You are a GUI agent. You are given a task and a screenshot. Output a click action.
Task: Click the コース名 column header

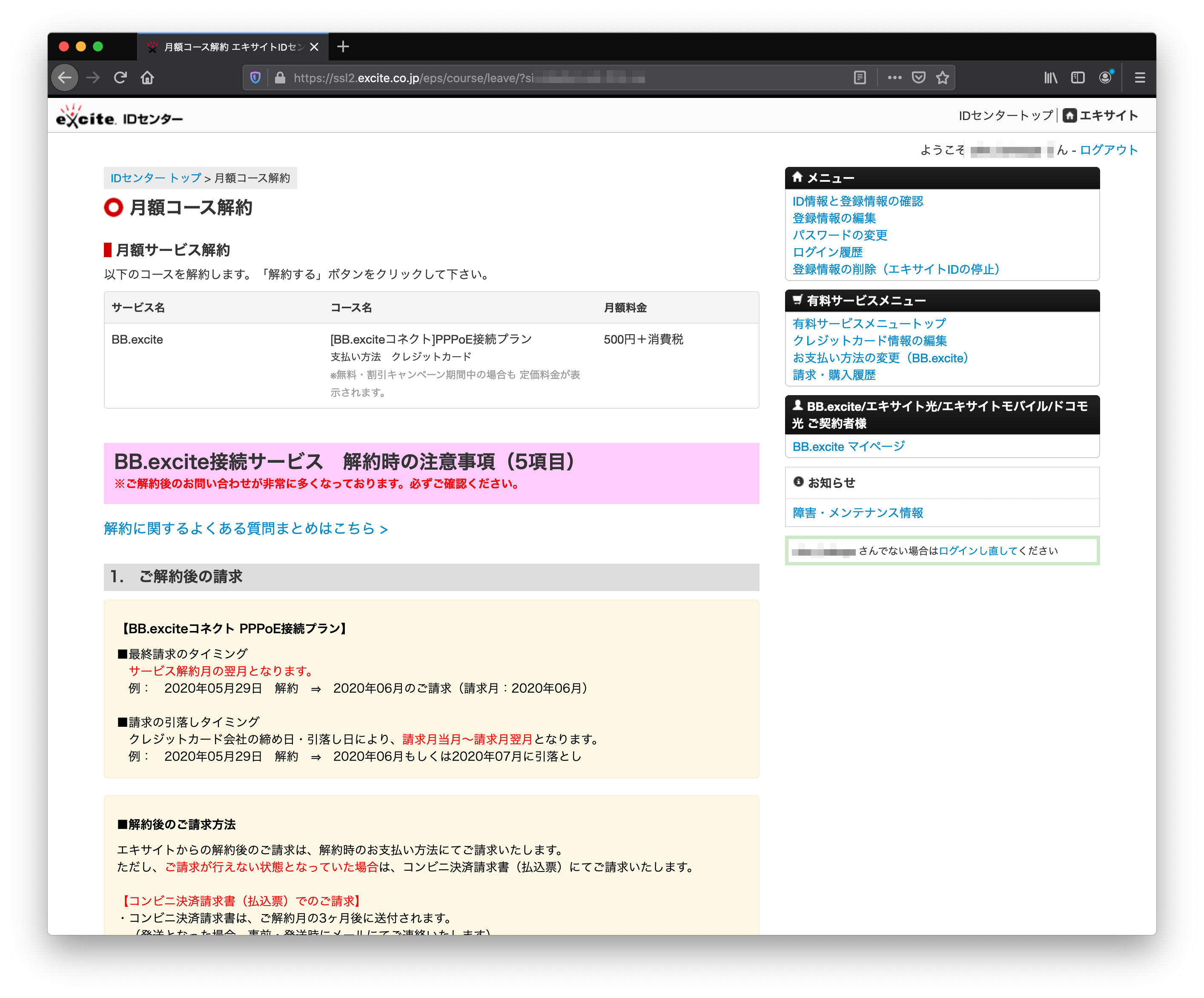point(351,308)
